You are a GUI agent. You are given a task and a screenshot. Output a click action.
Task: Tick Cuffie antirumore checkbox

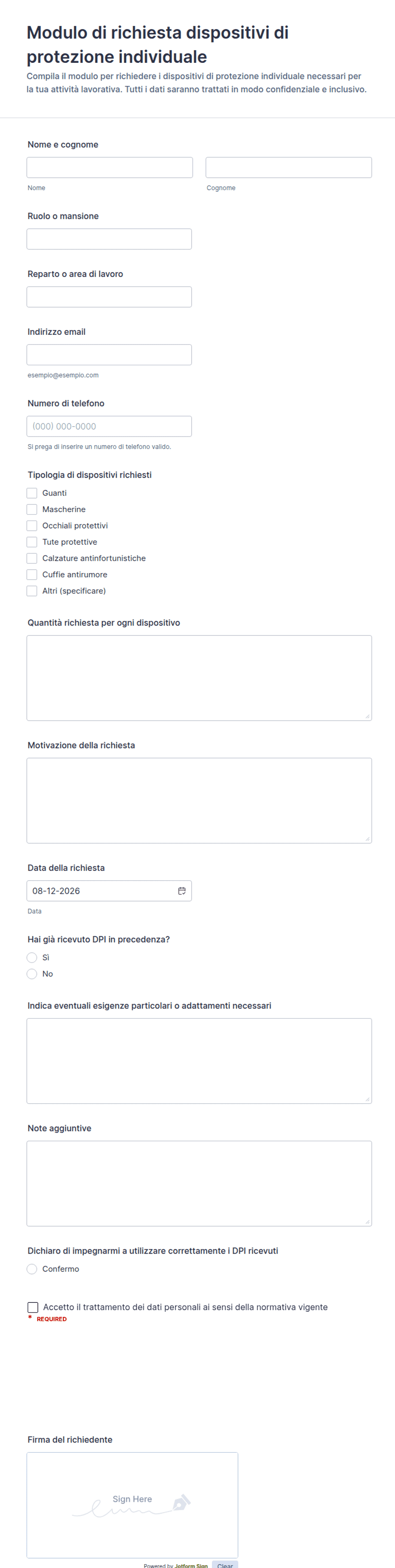pos(32,574)
